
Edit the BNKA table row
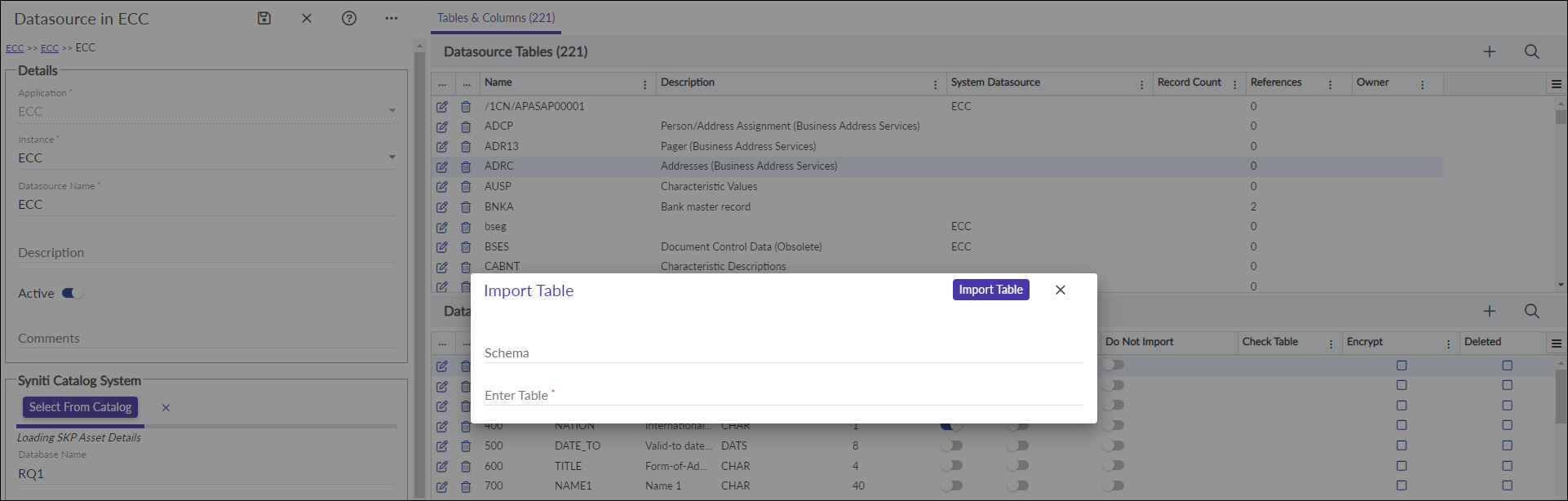442,207
